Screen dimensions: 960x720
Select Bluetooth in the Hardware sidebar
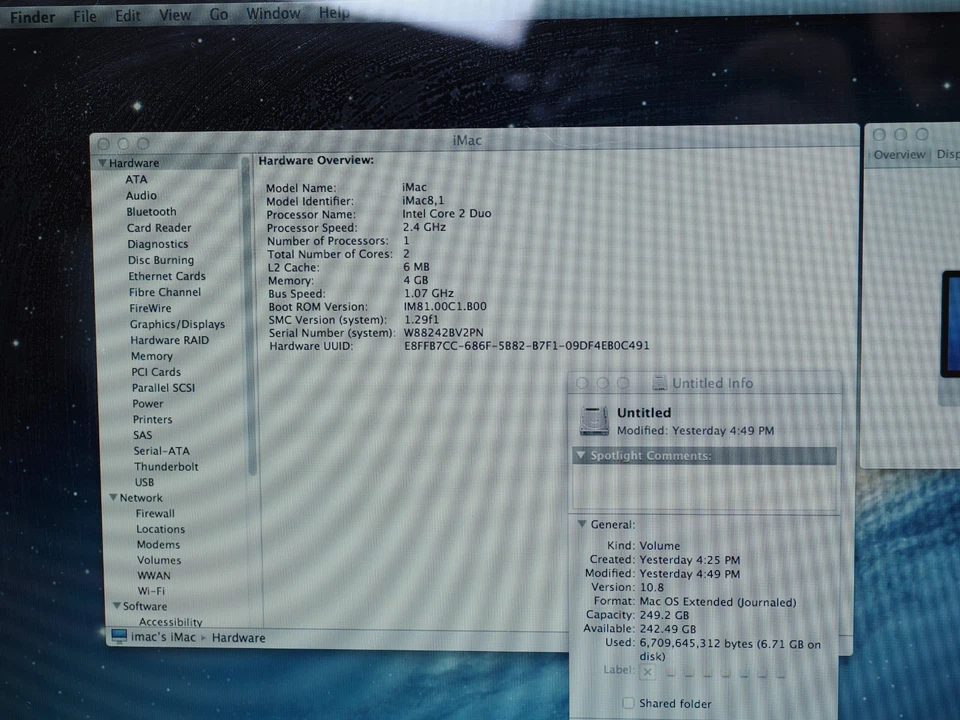[151, 211]
